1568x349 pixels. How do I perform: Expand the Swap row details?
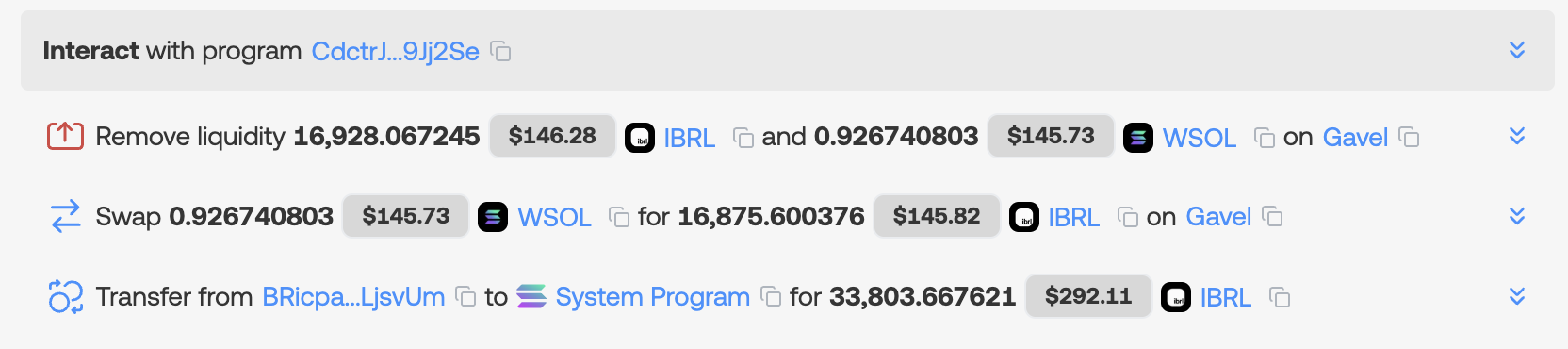pyautogui.click(x=1517, y=216)
